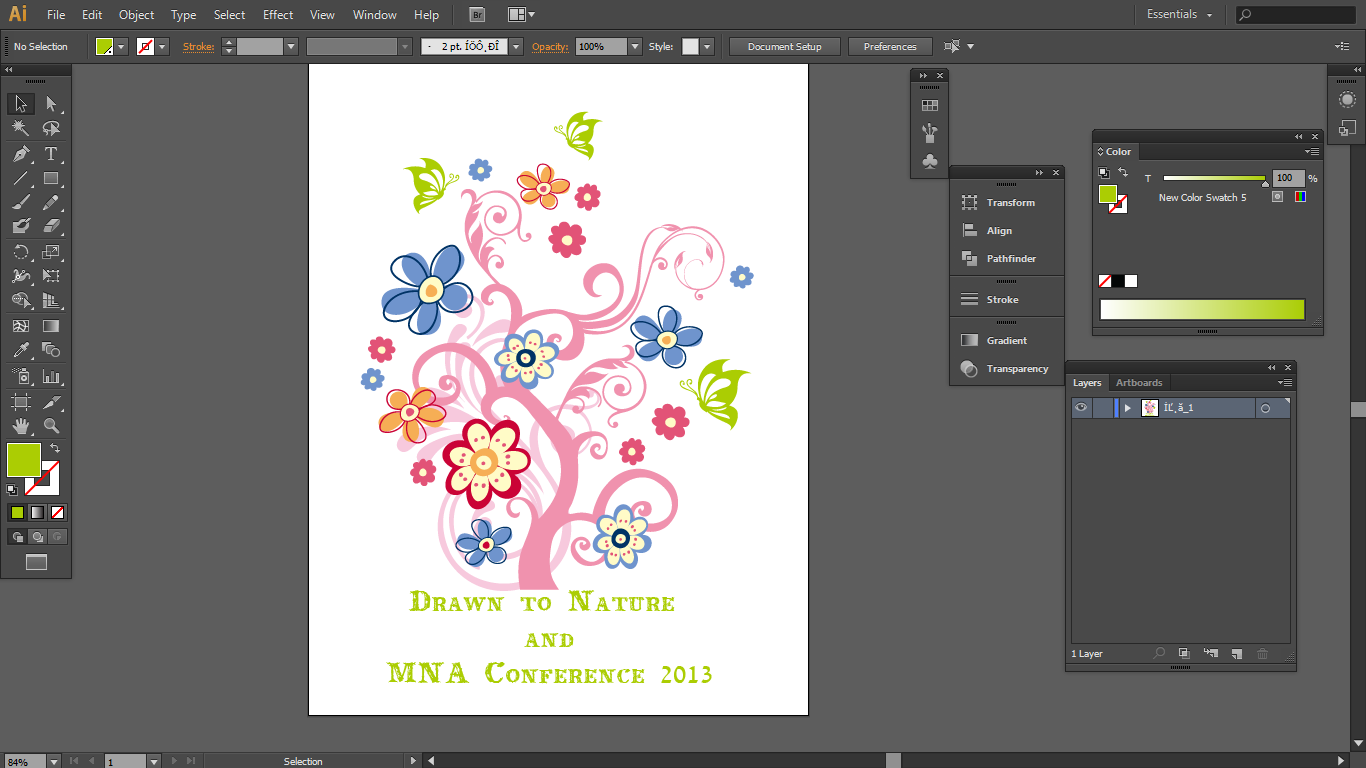Screen dimensions: 1366x768
Task: Click the Preferences button
Action: pos(889,47)
